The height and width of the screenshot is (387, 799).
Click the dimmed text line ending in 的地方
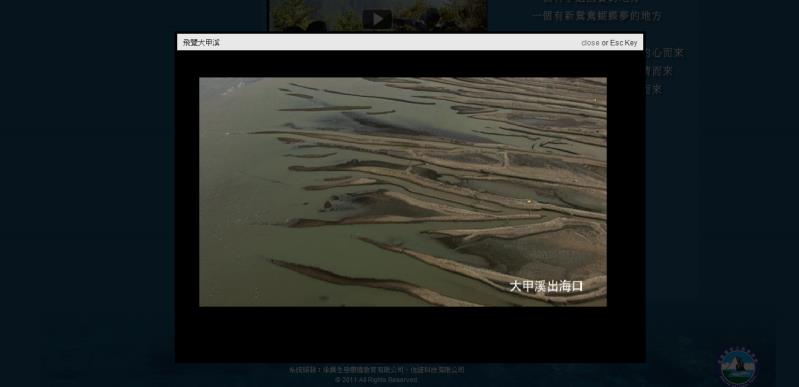(x=597, y=16)
